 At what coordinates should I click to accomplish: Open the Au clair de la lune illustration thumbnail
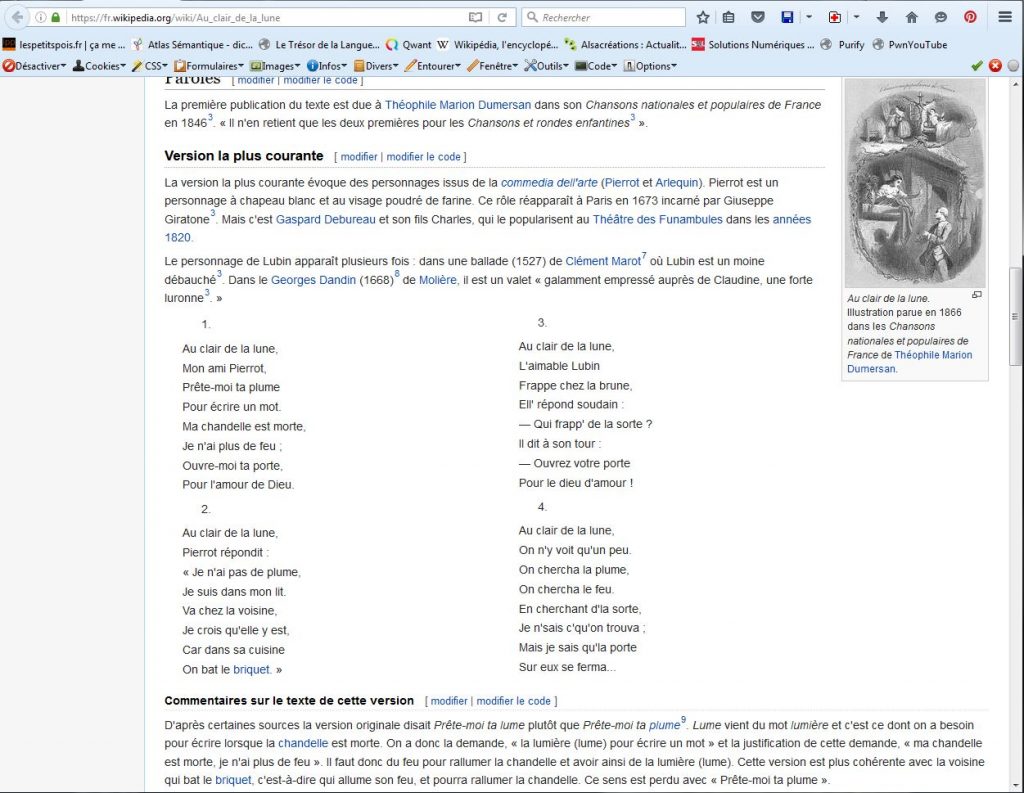click(914, 184)
